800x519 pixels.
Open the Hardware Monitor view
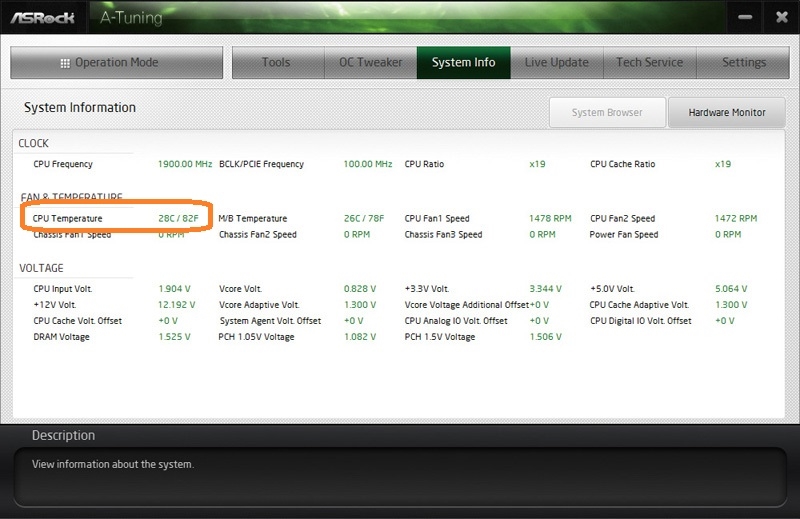[x=727, y=112]
